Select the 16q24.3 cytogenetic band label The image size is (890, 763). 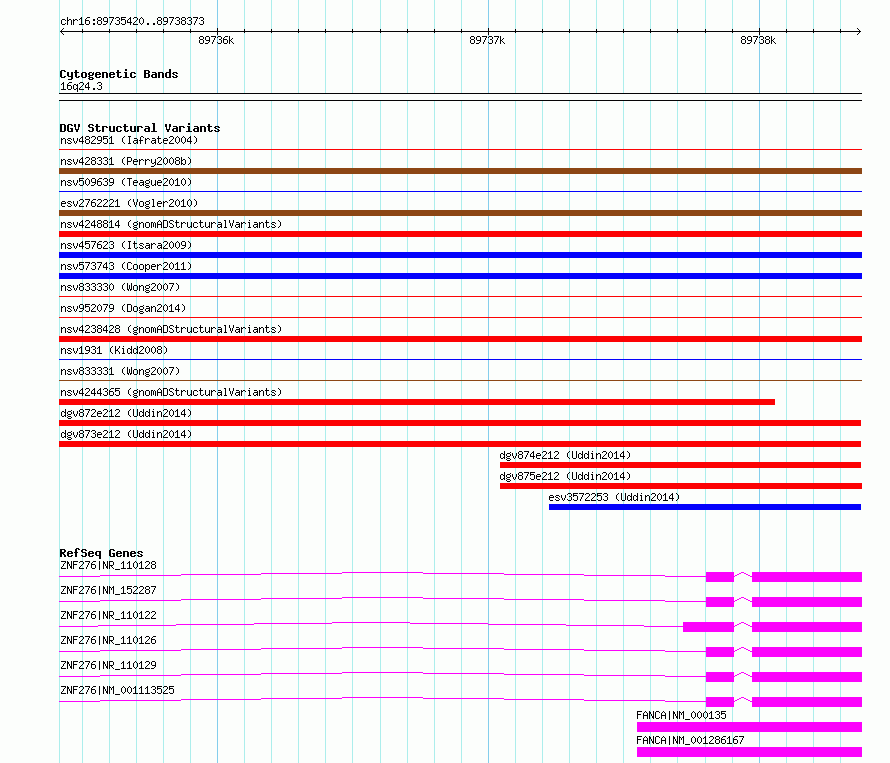pyautogui.click(x=81, y=86)
